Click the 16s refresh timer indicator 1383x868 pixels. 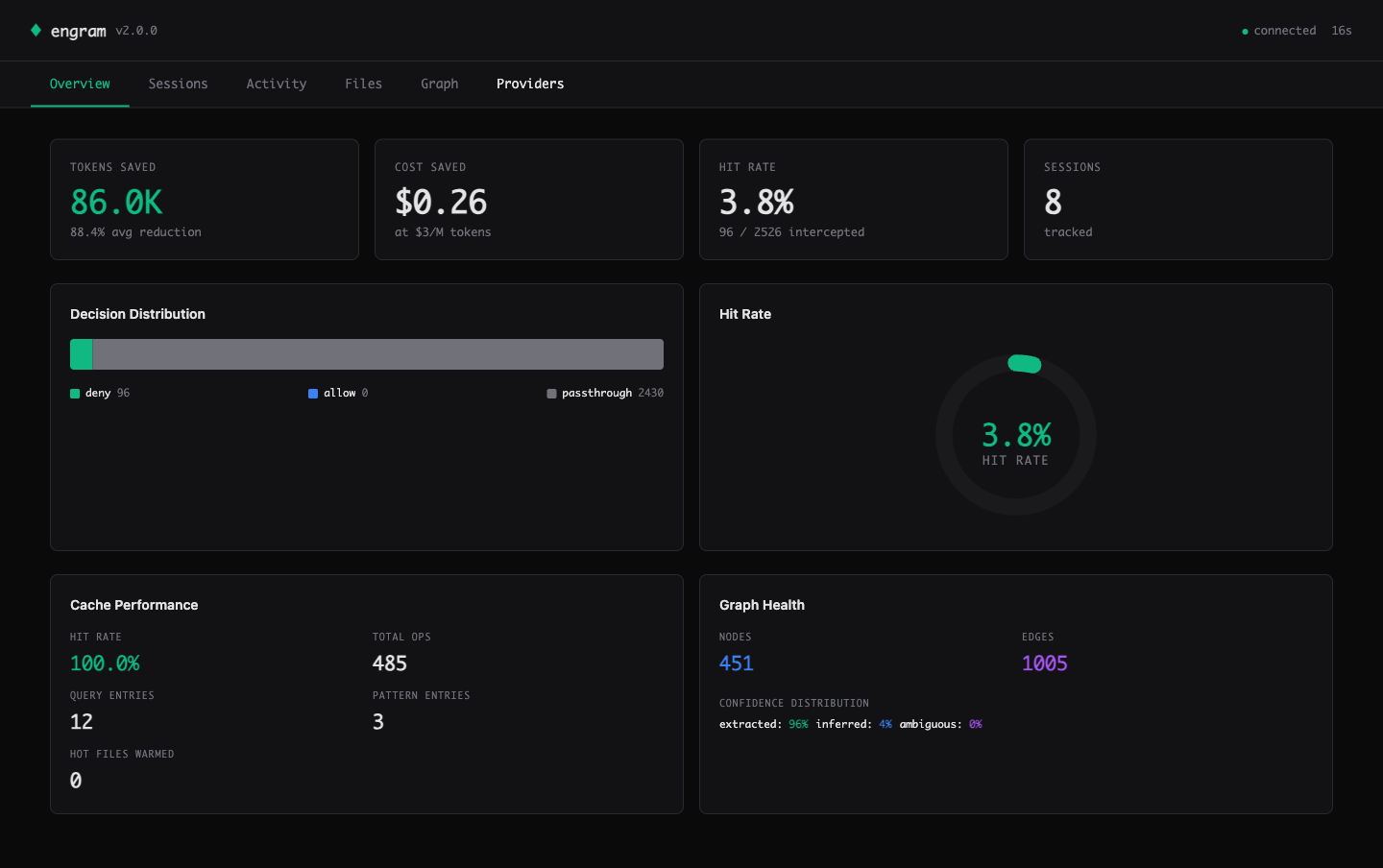[x=1341, y=30]
